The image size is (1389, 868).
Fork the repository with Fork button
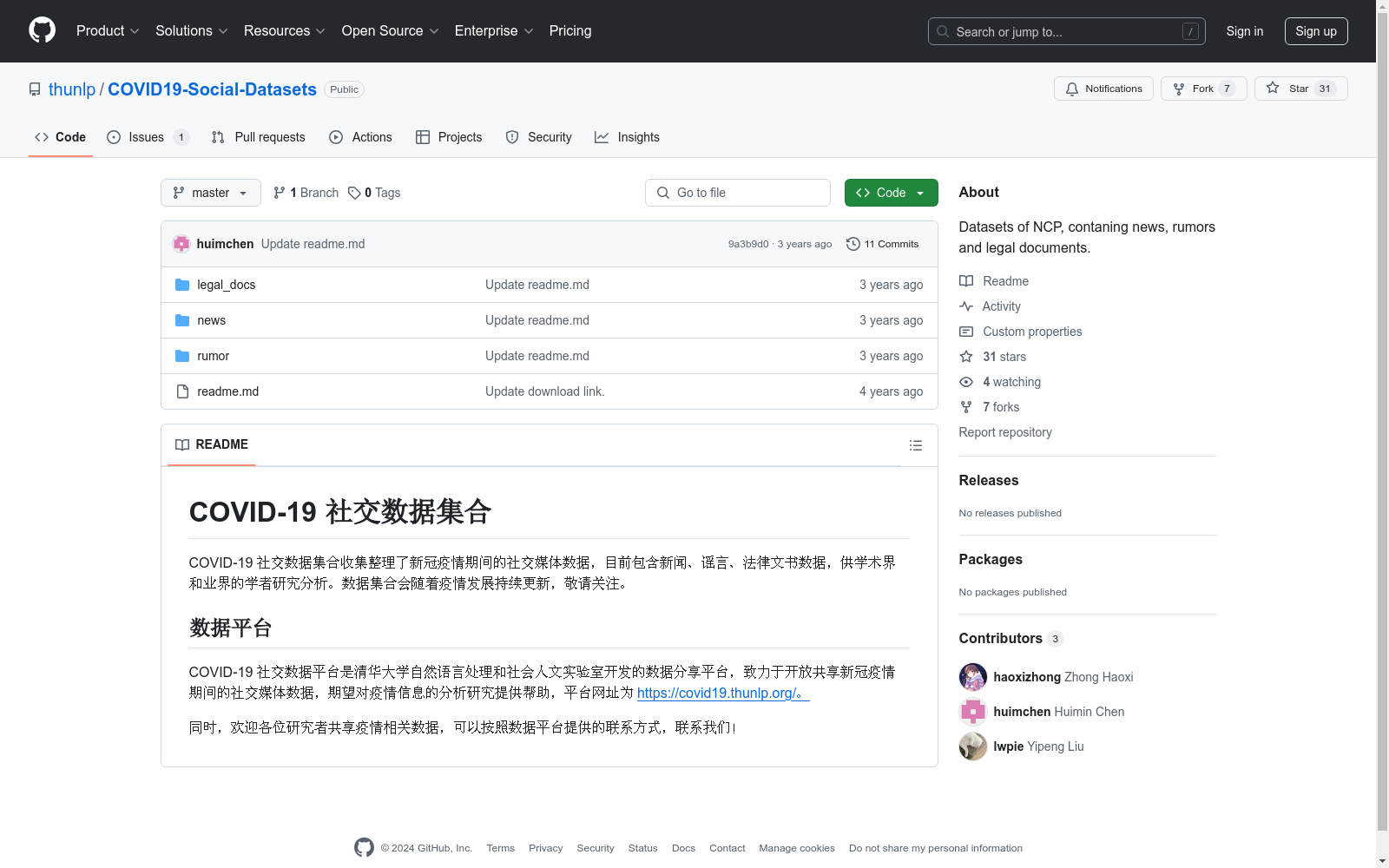click(1203, 89)
